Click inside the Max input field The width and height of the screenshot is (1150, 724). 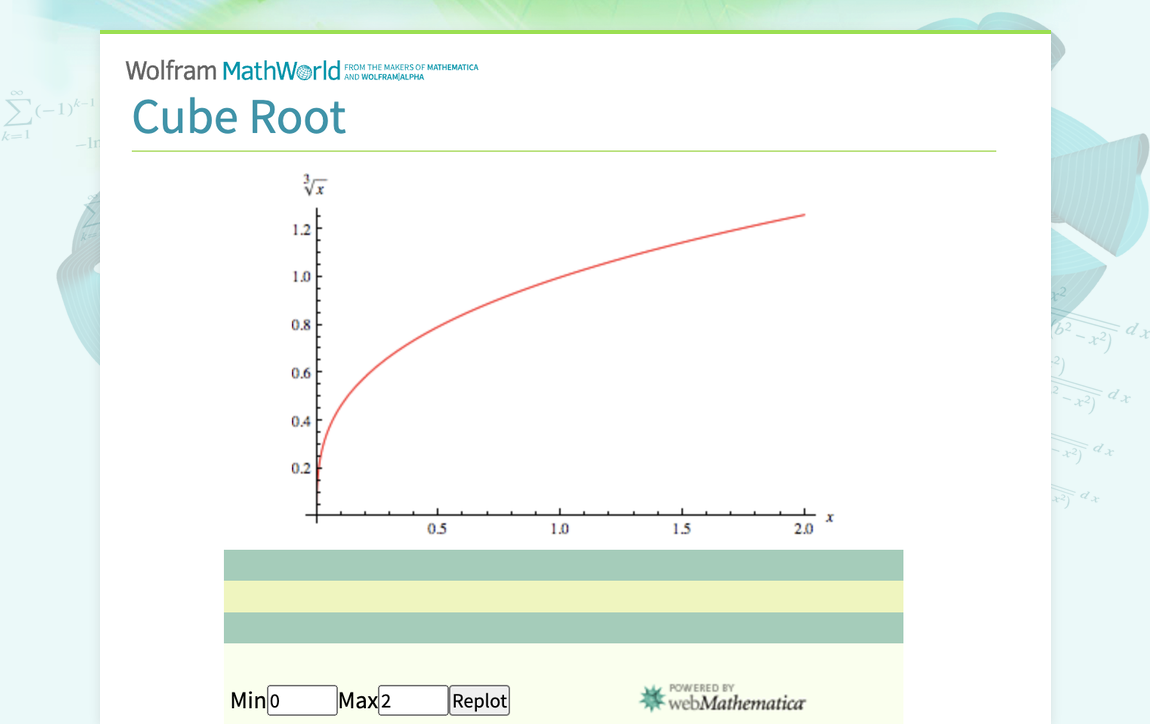[x=413, y=700]
